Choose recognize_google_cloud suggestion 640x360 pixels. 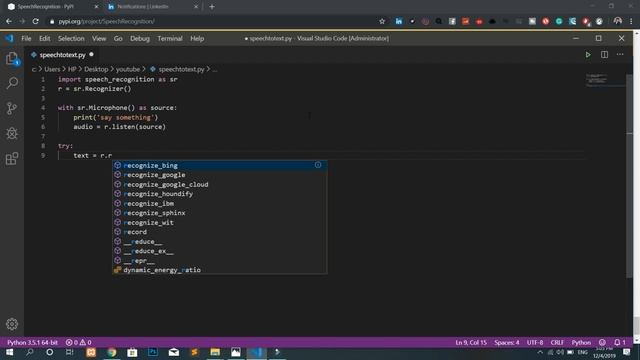point(220,184)
